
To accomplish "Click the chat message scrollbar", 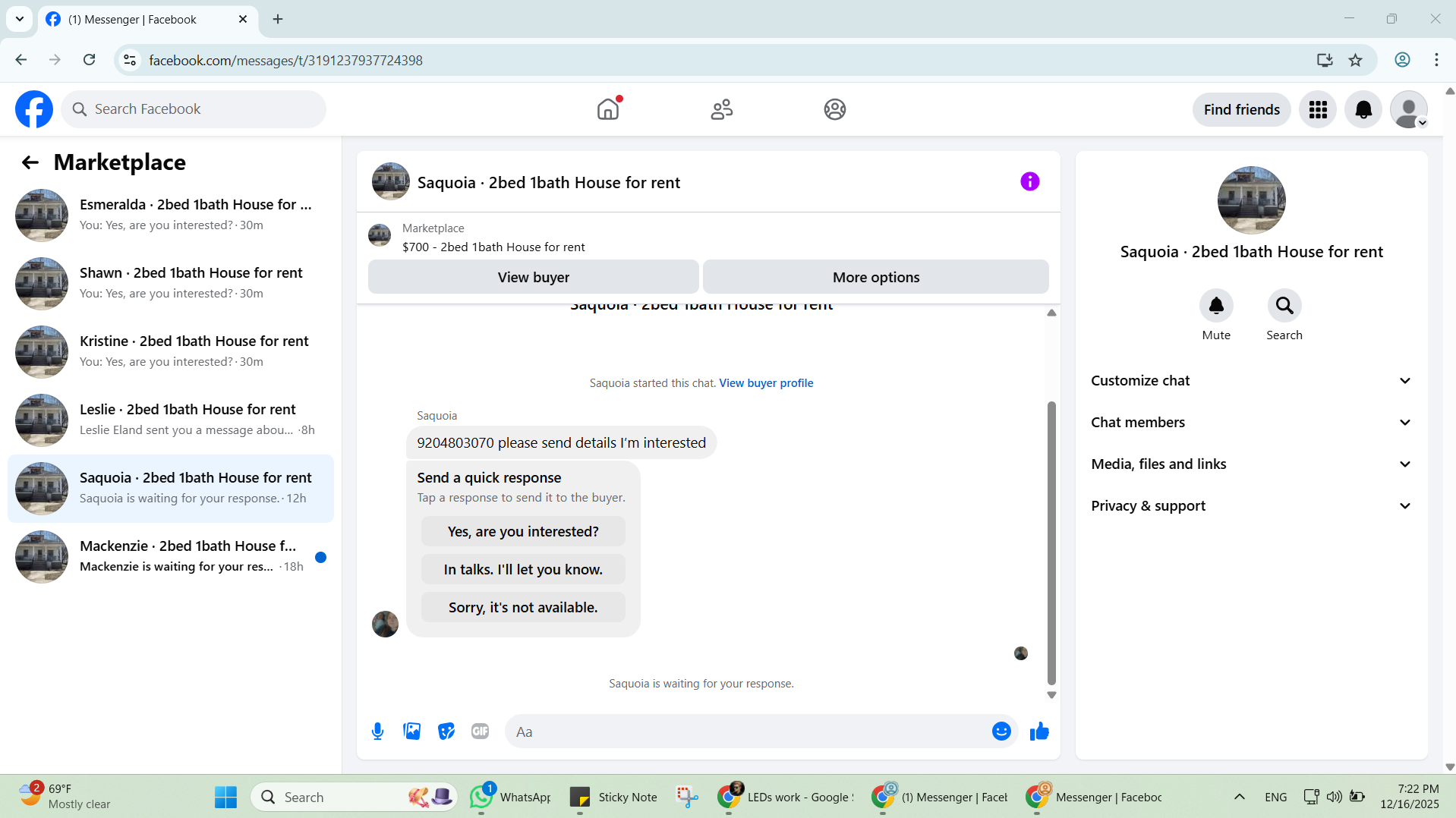I will (x=1051, y=543).
